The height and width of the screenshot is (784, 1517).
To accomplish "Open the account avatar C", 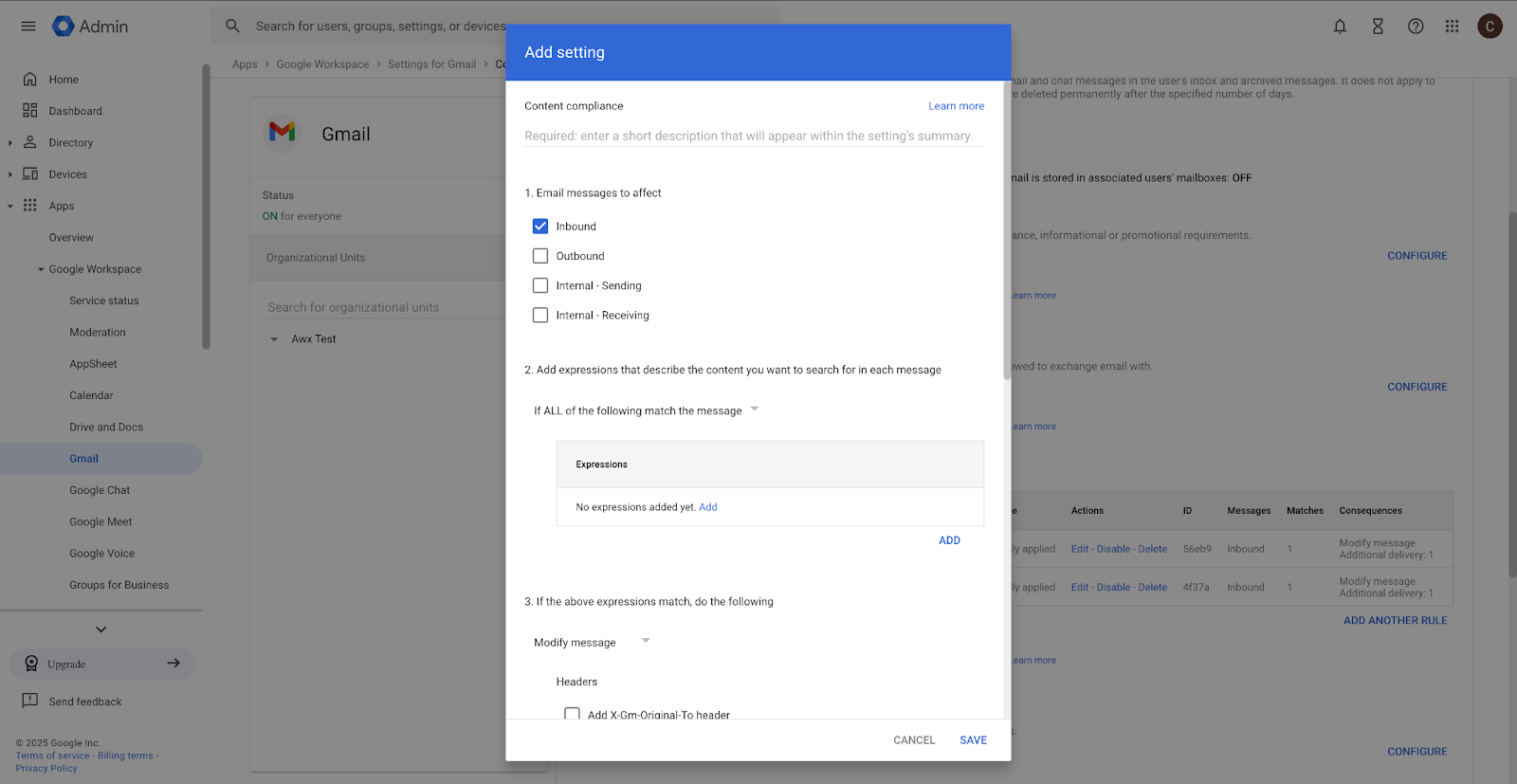I will (1490, 27).
